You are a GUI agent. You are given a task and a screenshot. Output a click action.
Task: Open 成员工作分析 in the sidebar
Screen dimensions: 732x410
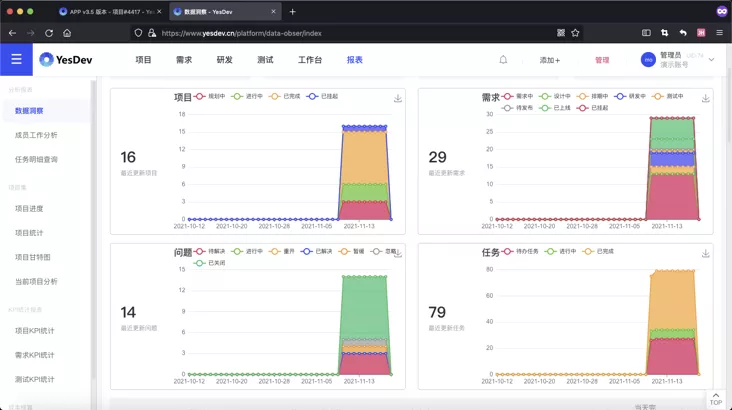click(x=36, y=135)
